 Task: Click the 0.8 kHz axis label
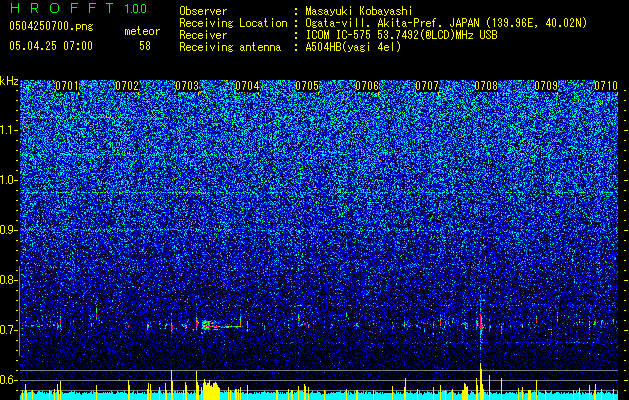click(8, 280)
